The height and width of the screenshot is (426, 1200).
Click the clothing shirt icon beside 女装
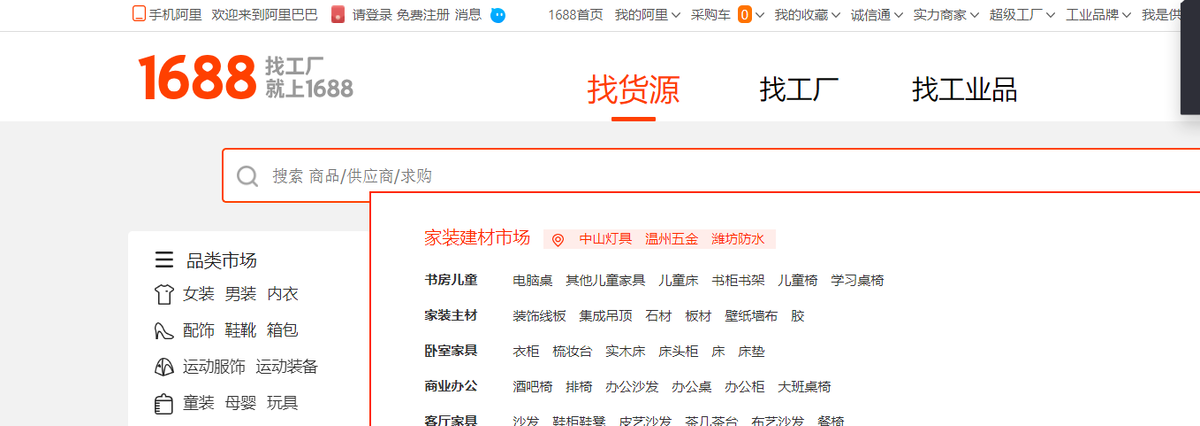point(164,294)
